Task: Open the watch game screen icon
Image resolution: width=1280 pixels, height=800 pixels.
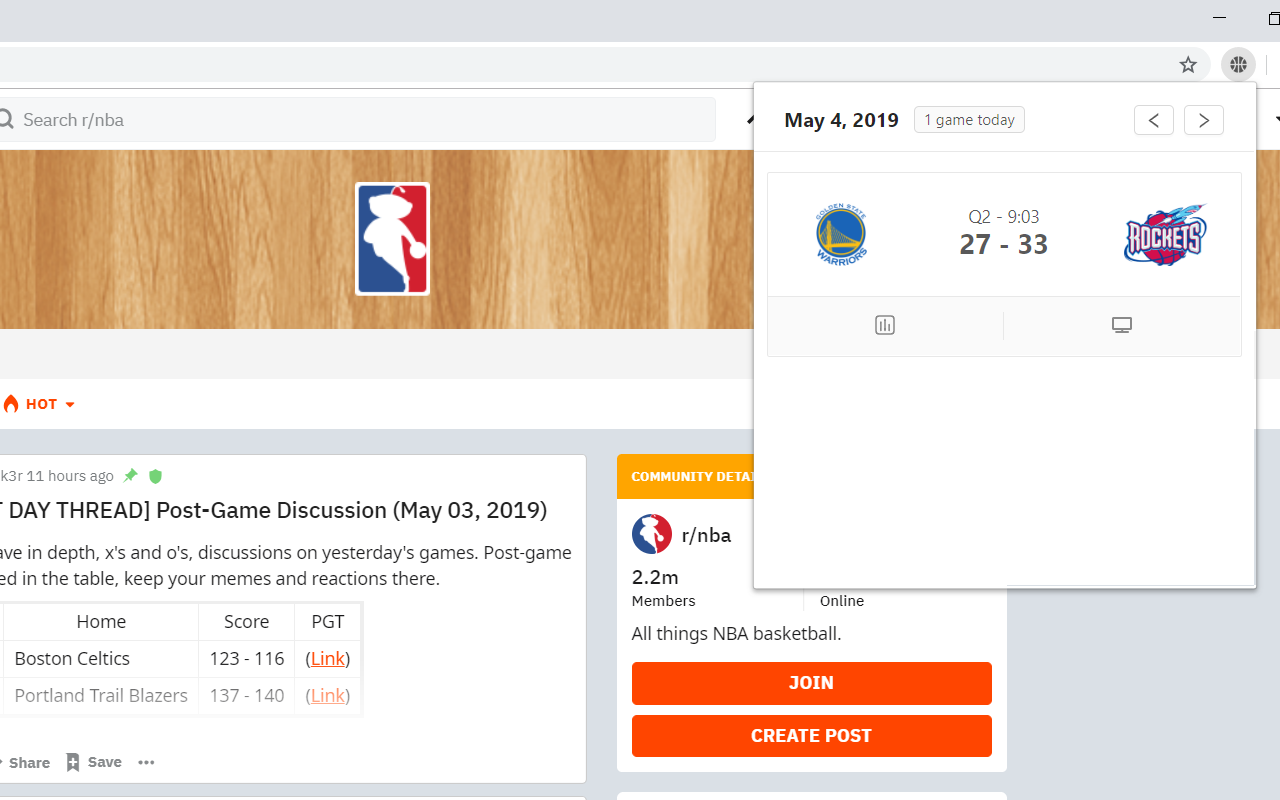Action: [x=1122, y=325]
